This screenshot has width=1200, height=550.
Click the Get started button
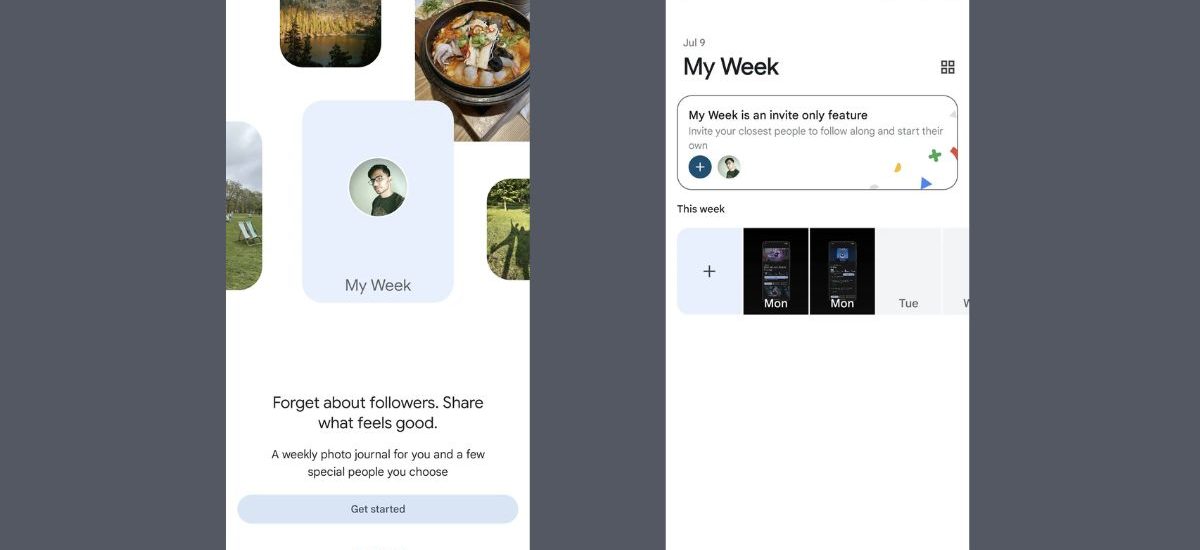click(x=378, y=509)
